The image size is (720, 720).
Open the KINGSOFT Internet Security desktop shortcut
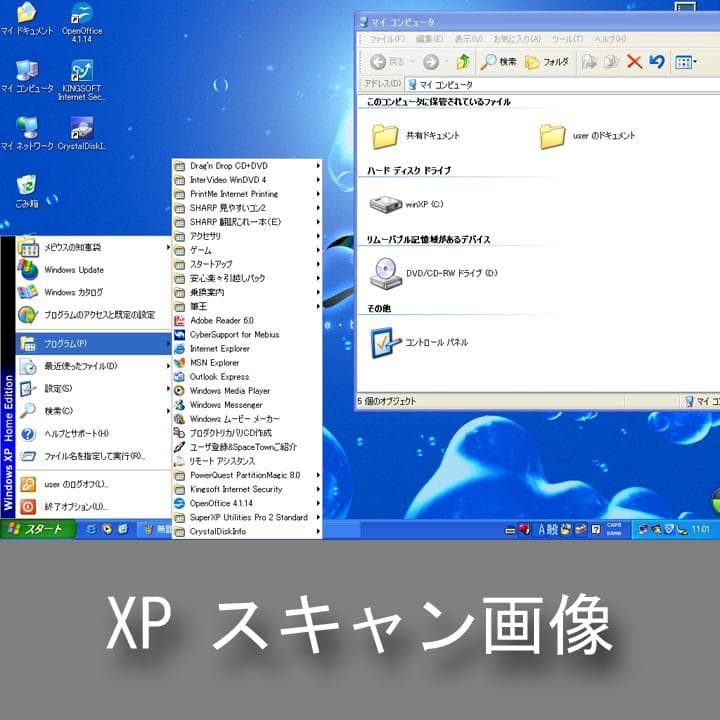coord(82,79)
